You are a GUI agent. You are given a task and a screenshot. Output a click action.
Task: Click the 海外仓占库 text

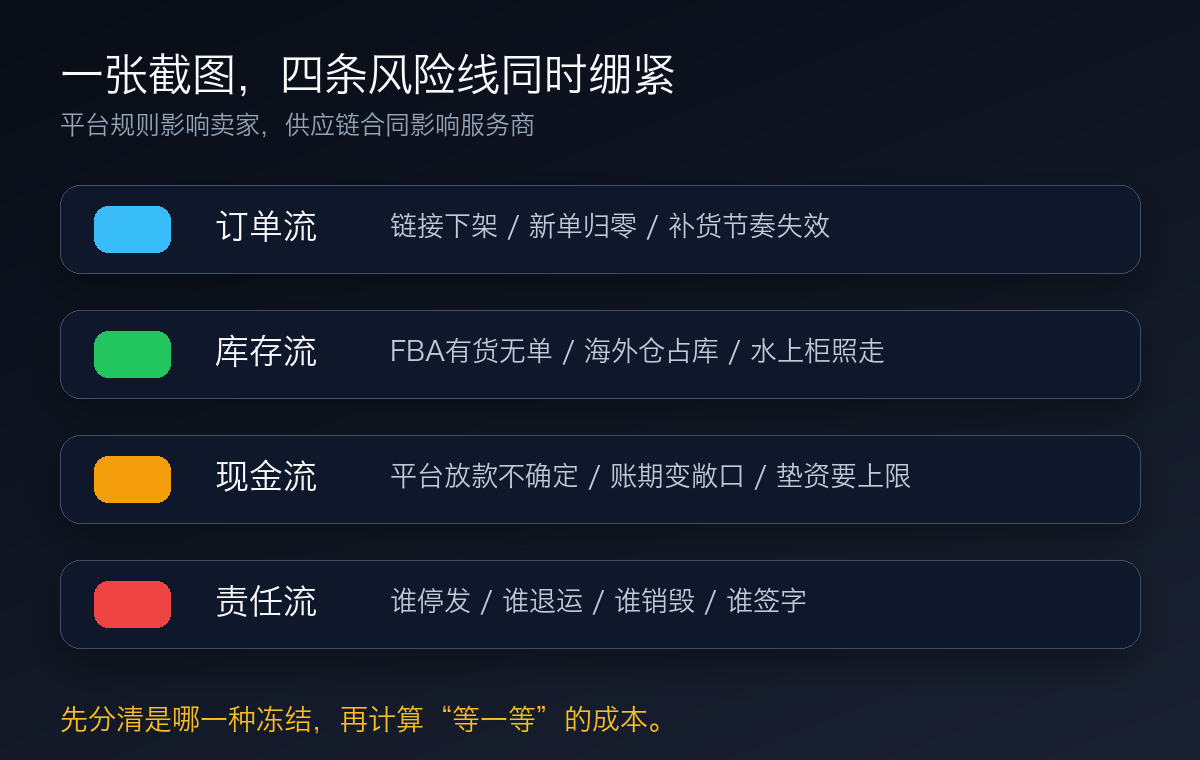[651, 351]
